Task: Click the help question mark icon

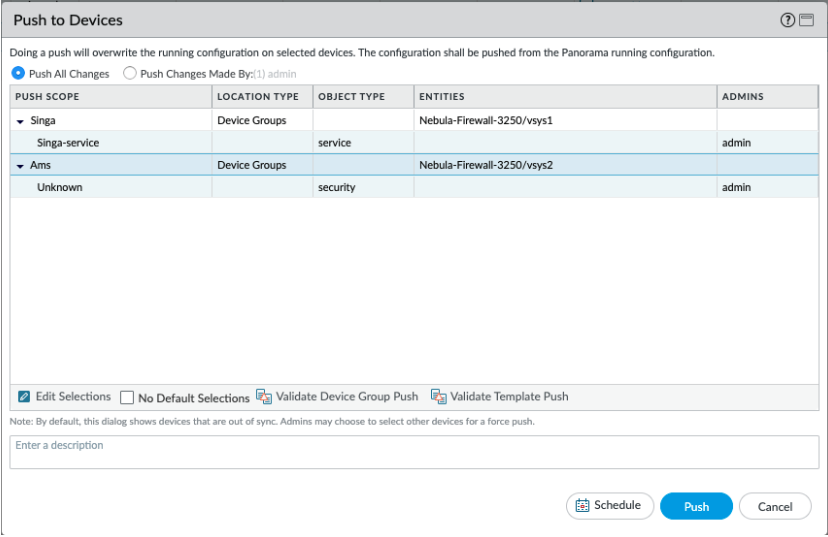Action: [788, 20]
